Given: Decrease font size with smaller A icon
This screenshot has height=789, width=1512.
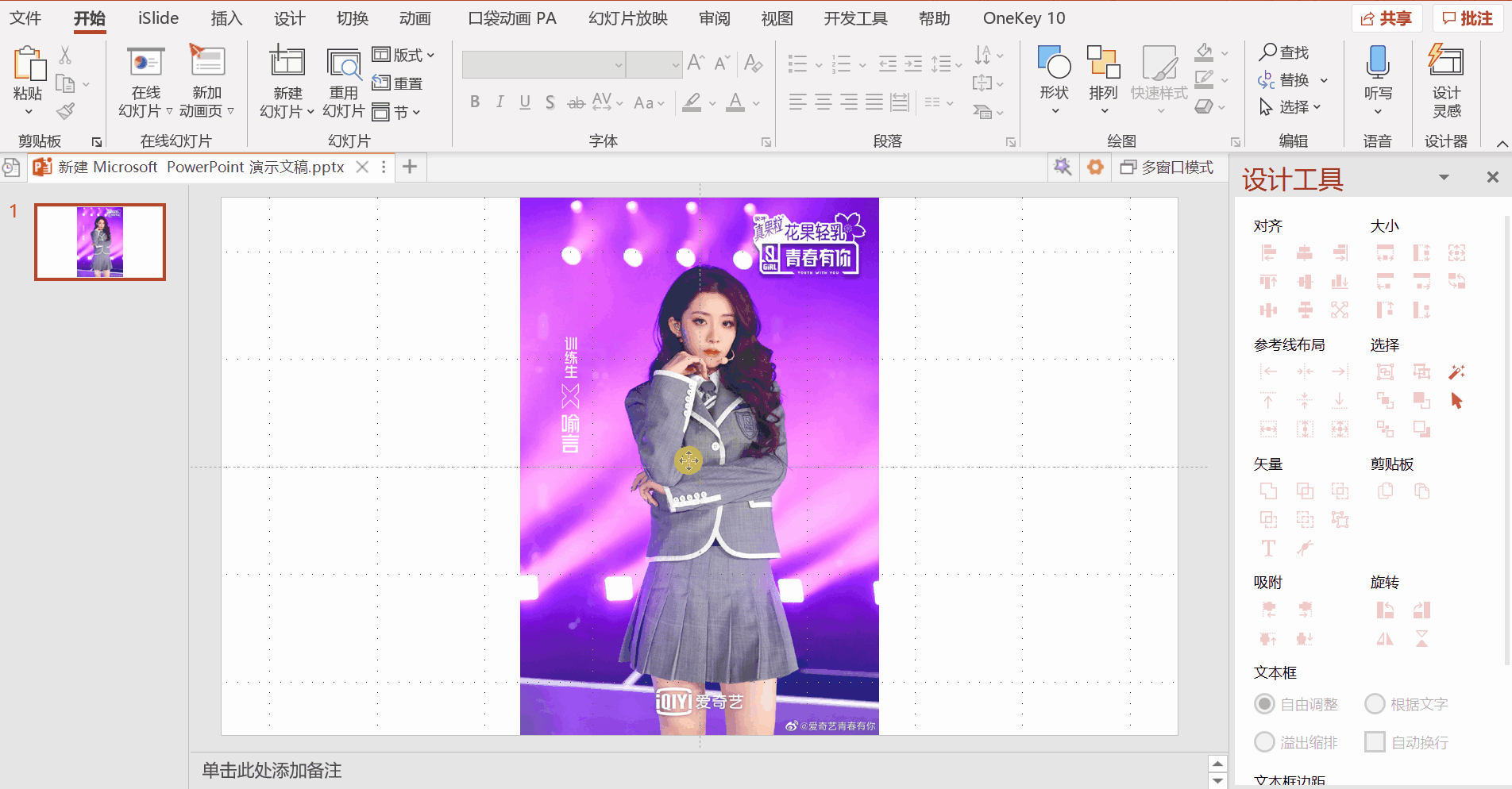Looking at the screenshot, I should pyautogui.click(x=722, y=63).
